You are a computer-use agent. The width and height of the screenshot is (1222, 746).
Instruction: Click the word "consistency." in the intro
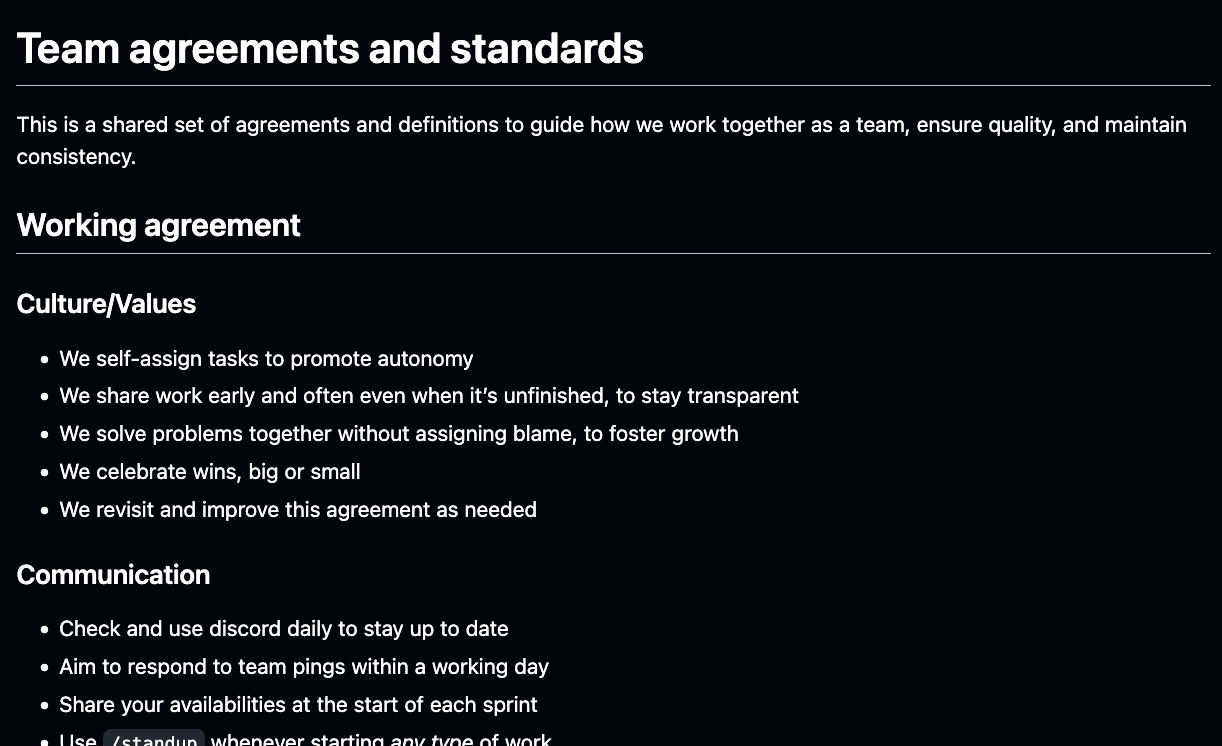click(x=76, y=157)
